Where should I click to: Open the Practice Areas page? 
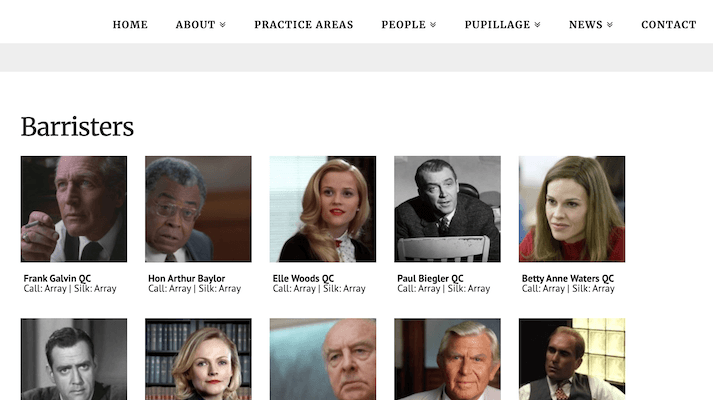pyautogui.click(x=304, y=25)
